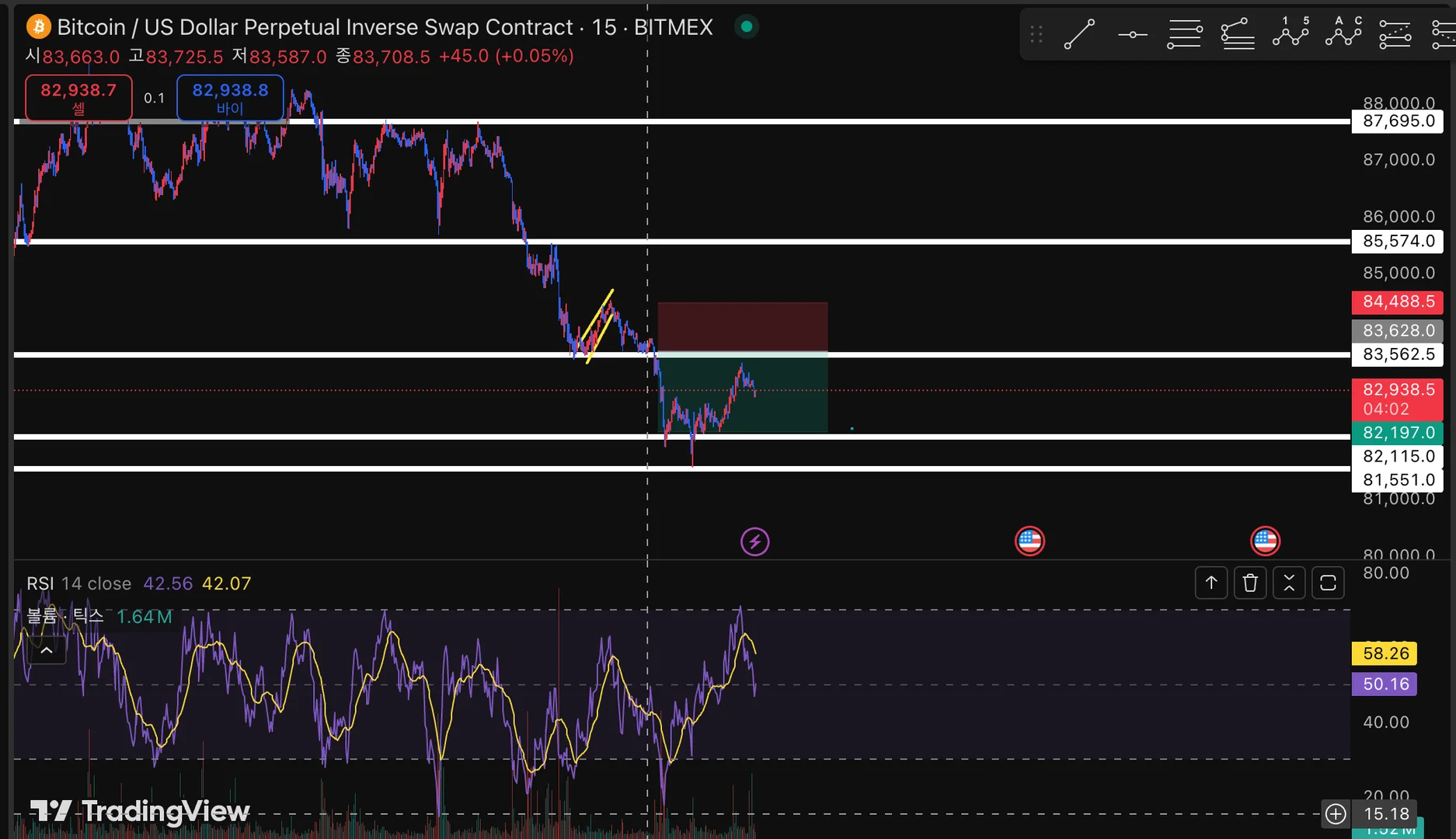This screenshot has width=1456, height=839.
Task: Delete the RSI pane with trash icon
Action: pos(1250,583)
